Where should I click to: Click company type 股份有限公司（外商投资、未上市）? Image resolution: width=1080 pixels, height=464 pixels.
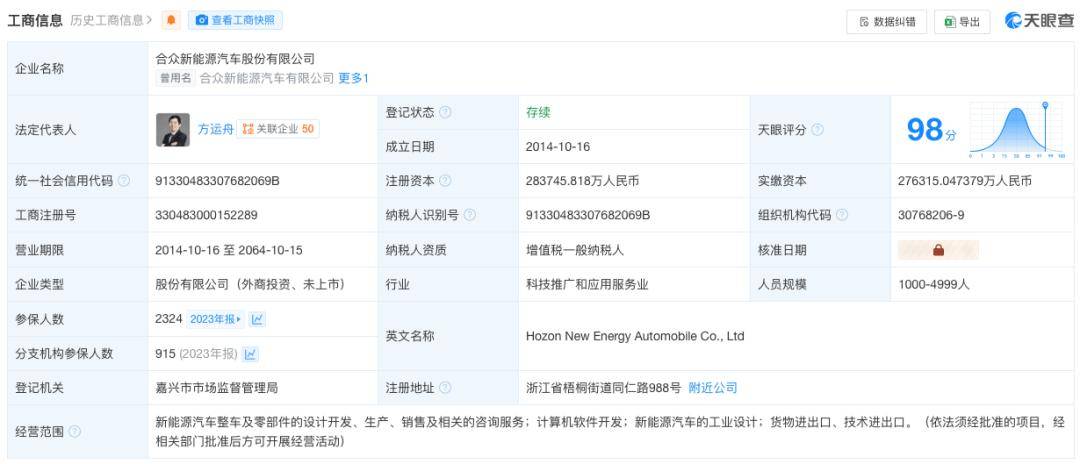click(x=253, y=284)
